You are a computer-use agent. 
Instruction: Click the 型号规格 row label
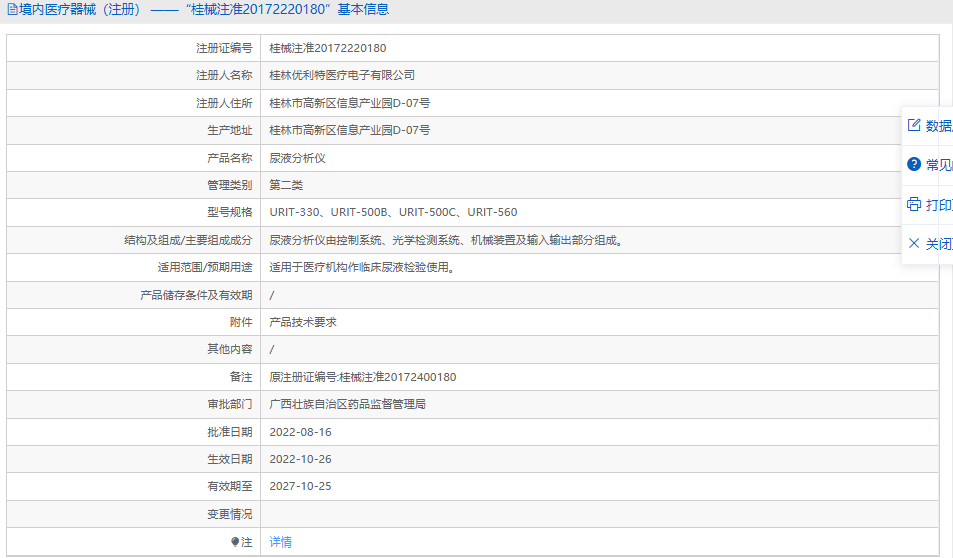pos(230,212)
